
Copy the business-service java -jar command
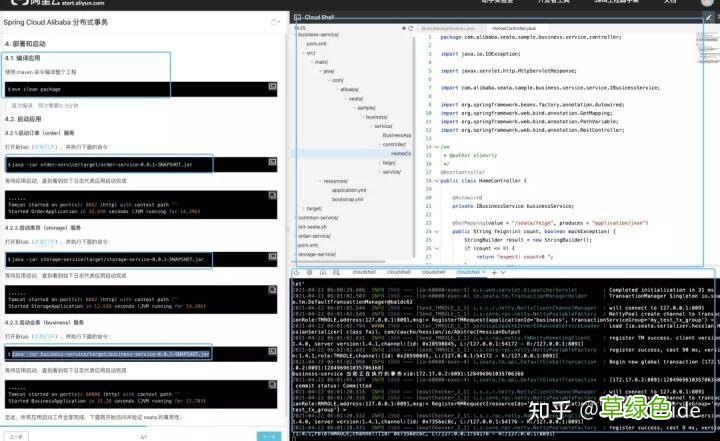click(x=272, y=351)
